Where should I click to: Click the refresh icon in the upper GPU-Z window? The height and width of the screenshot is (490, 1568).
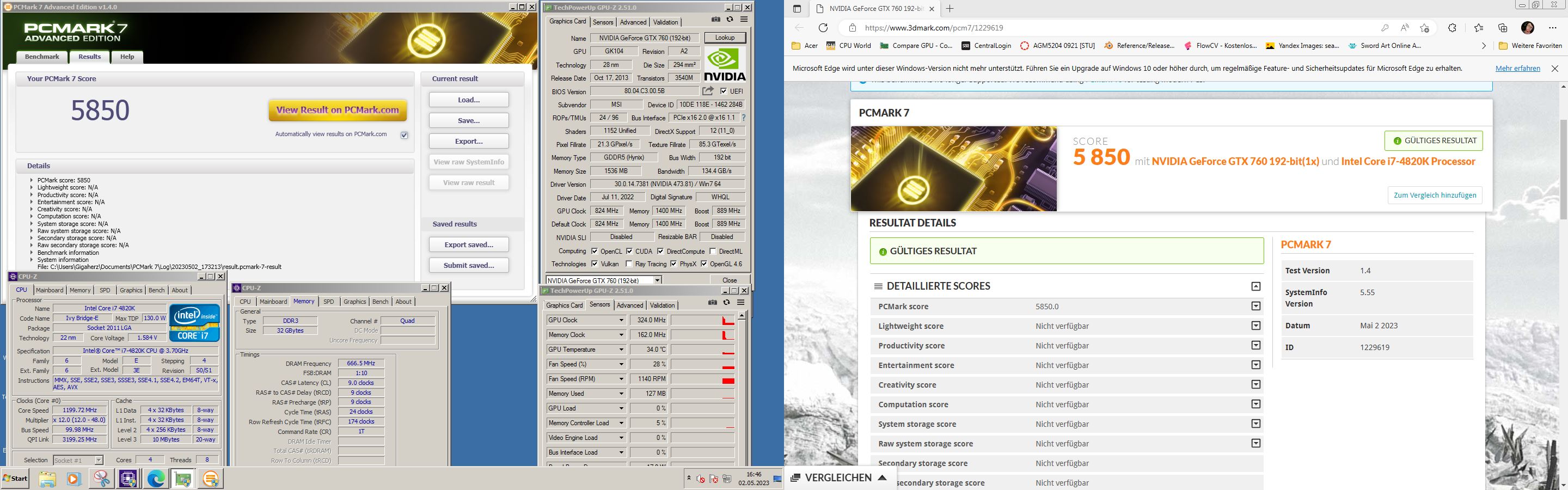click(x=730, y=20)
